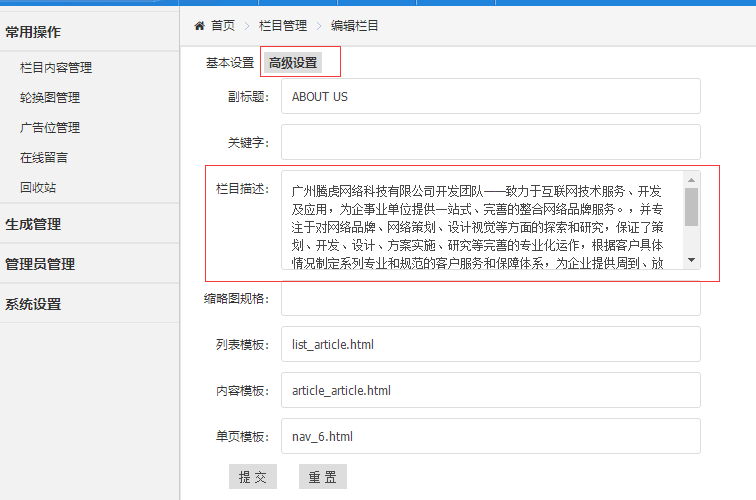This screenshot has height=500, width=756.
Task: Go to 轮换图管理 in the sidebar
Action: tap(50, 98)
